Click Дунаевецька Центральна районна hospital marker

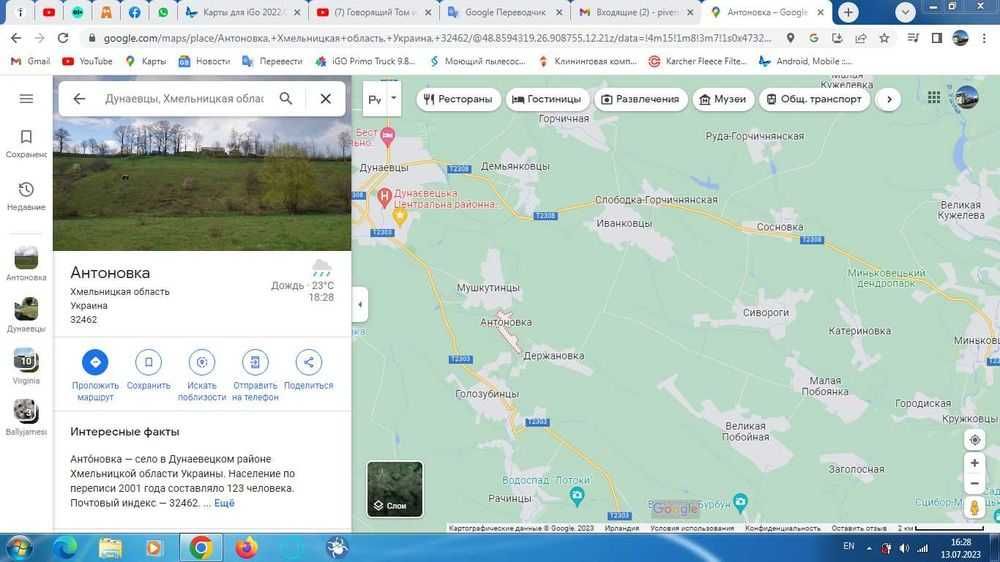point(384,197)
